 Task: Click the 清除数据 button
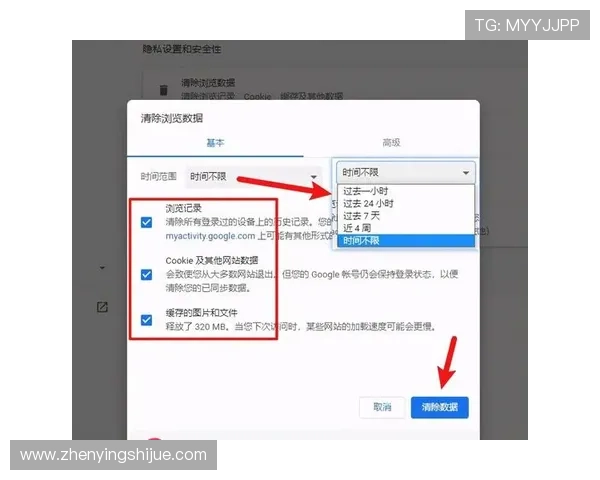click(x=440, y=407)
